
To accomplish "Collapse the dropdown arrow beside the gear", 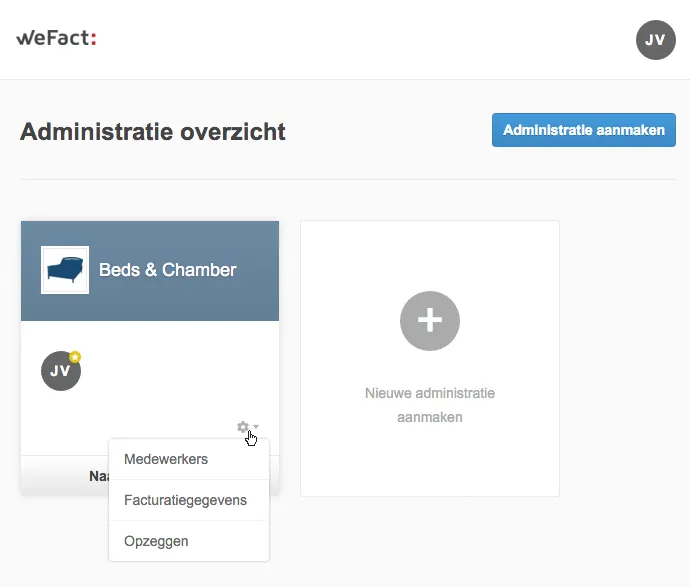I will point(256,427).
